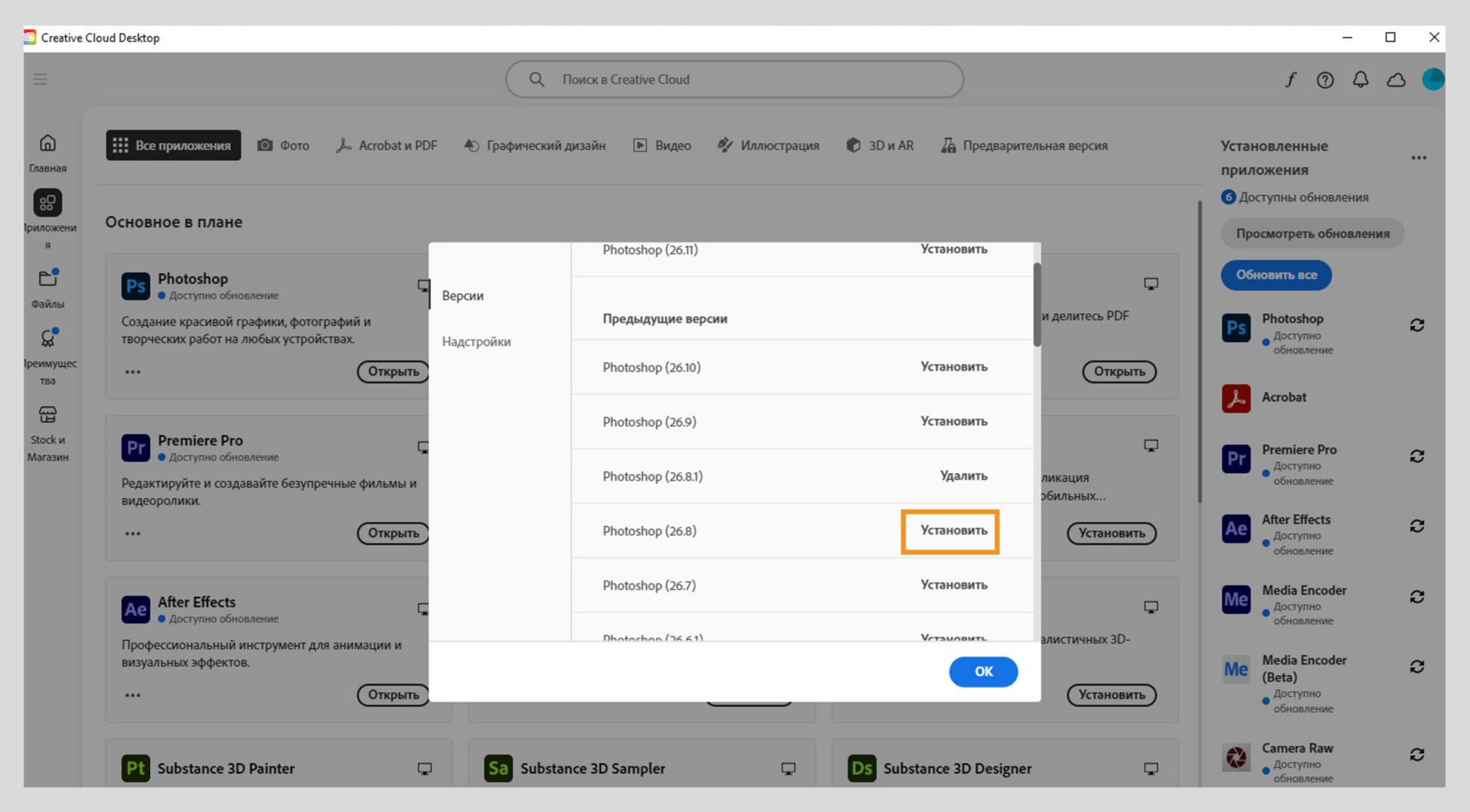Switch to the Видео category tab

[662, 145]
